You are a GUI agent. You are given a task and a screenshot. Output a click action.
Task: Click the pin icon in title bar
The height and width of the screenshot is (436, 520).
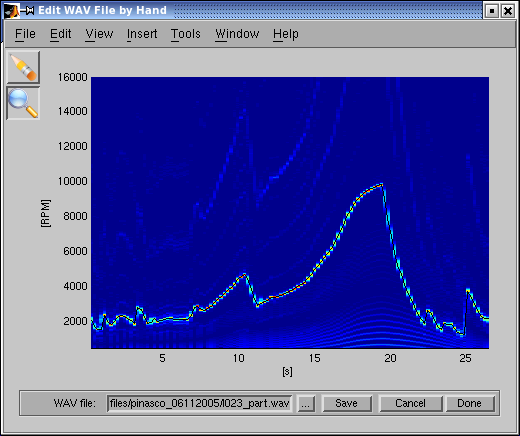tap(27, 11)
